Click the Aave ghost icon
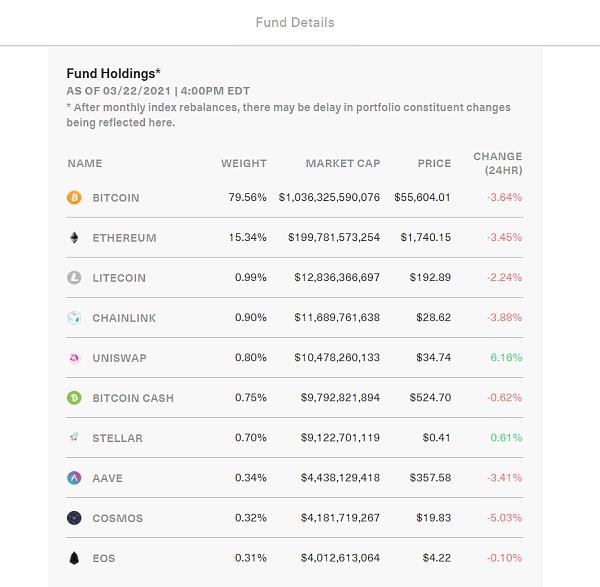The height and width of the screenshot is (587, 600). tap(74, 478)
